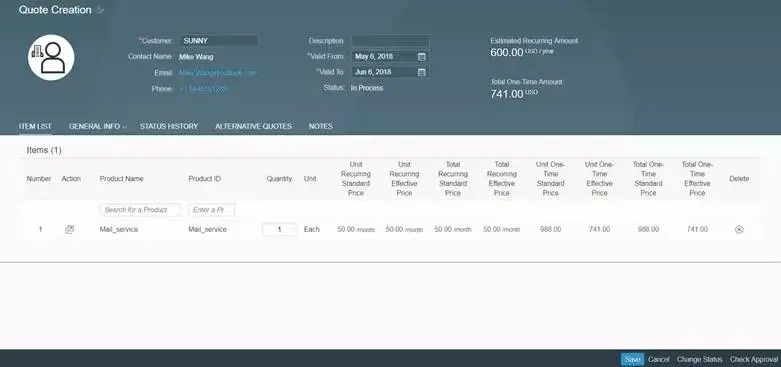Click the Total Recurring Effective Price header
Viewport: 781px width, 367px height.
502,179
